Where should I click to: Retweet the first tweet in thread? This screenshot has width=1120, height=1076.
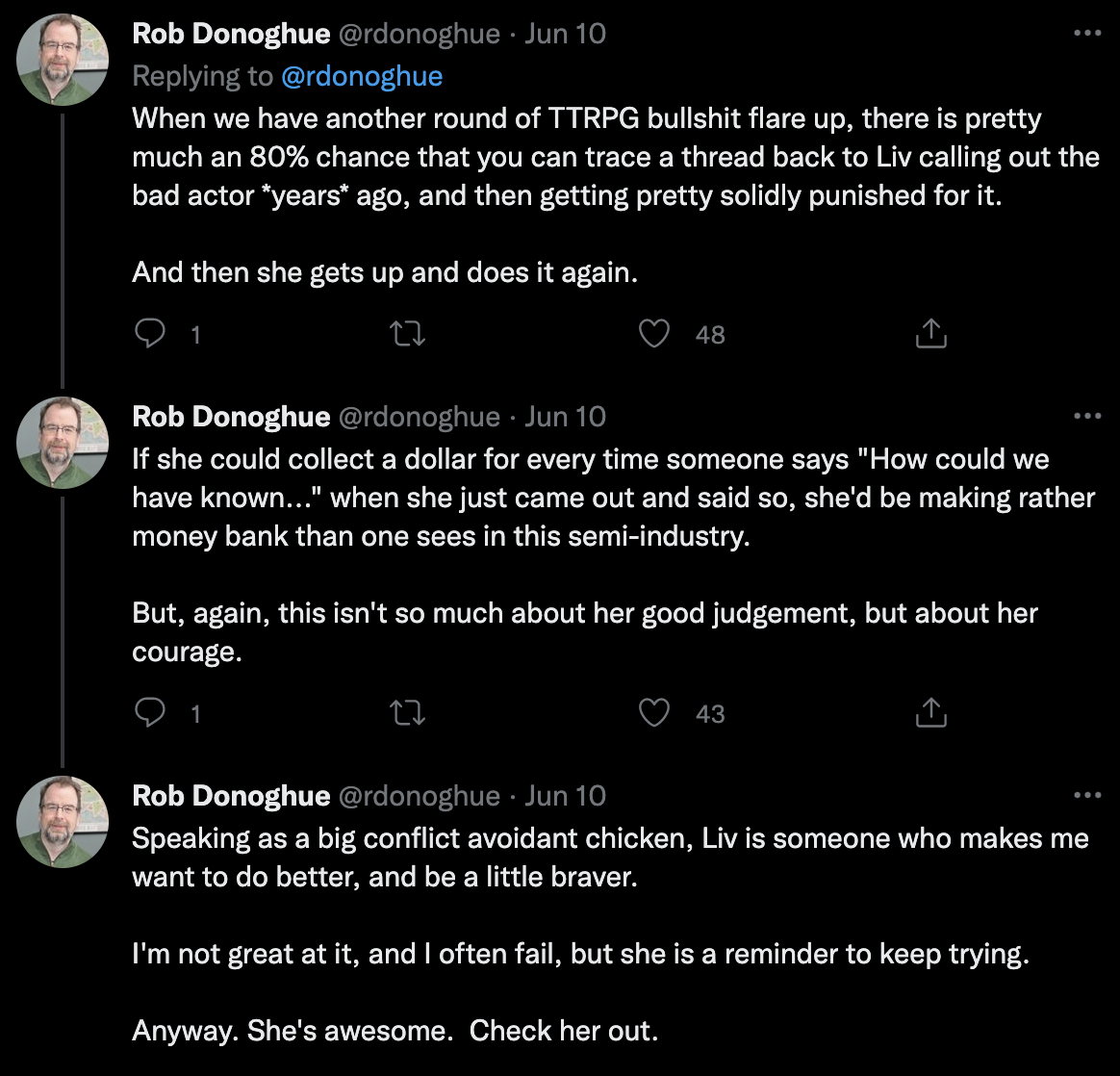[x=407, y=334]
